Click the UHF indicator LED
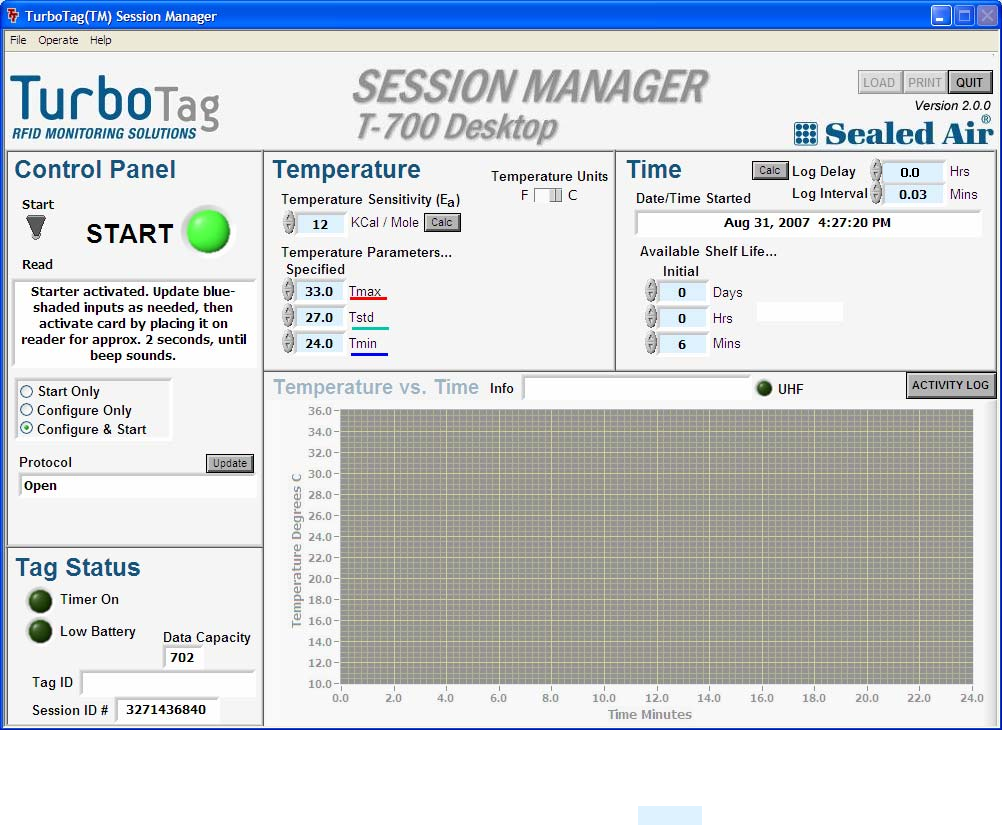Screen dimensions: 1002x825 [764, 388]
